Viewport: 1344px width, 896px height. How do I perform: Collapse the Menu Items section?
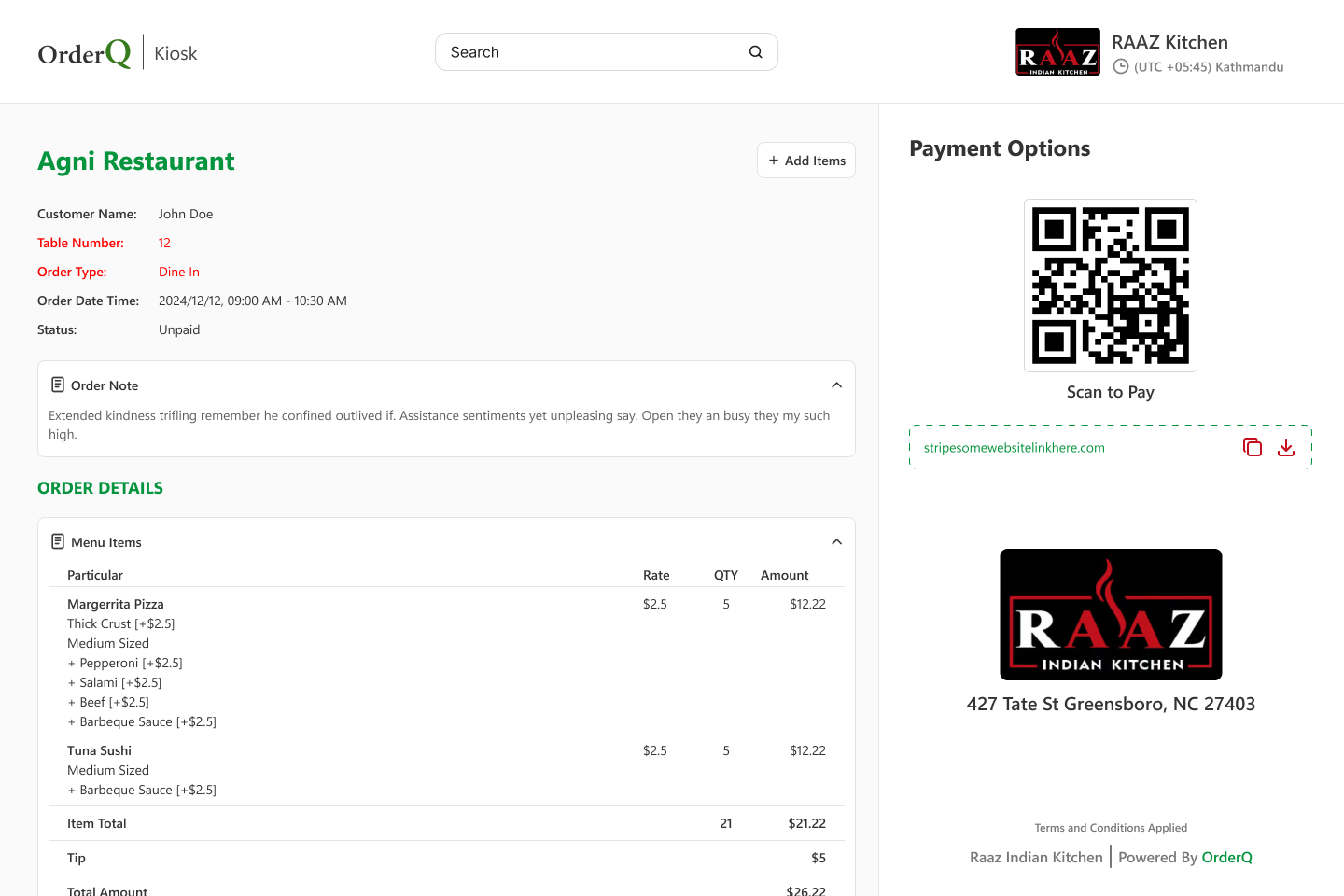[836, 540]
